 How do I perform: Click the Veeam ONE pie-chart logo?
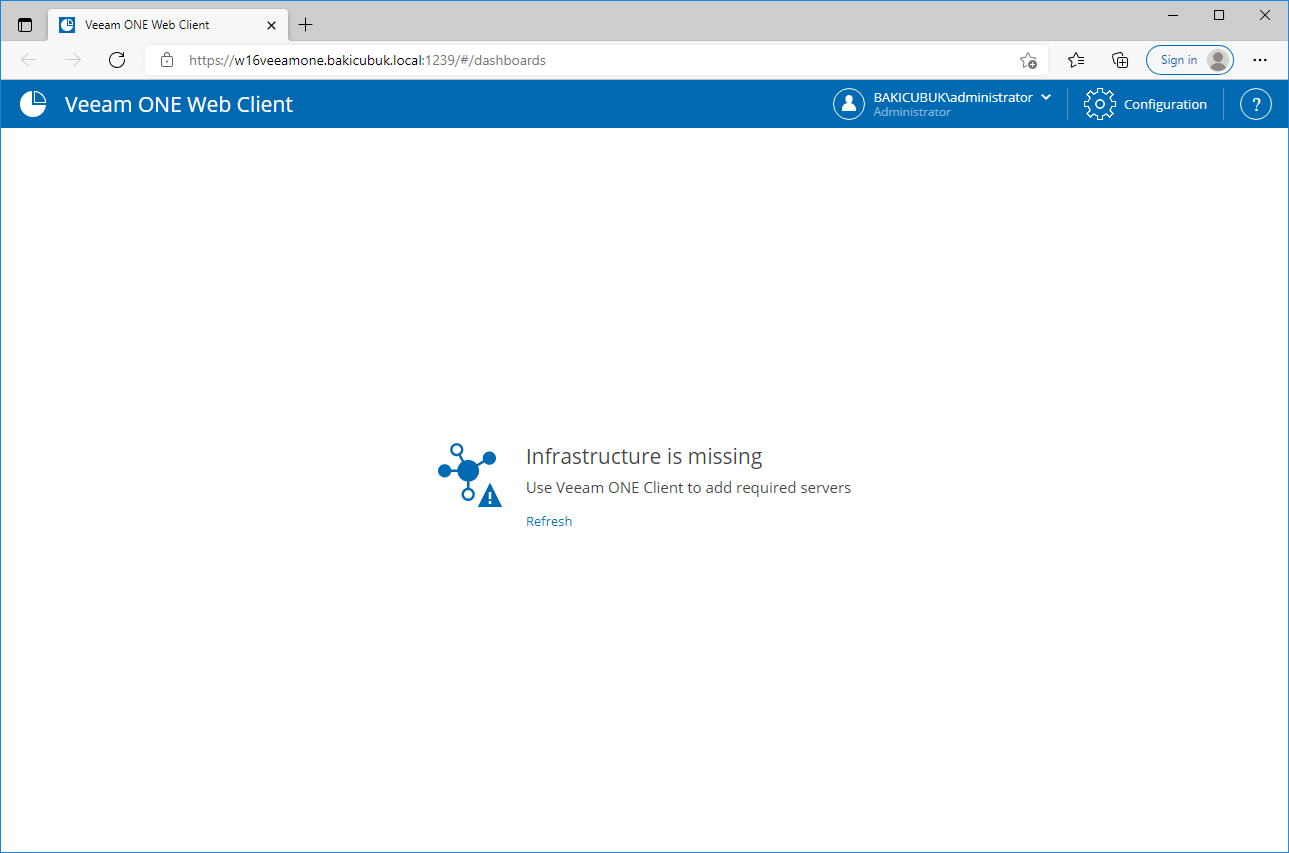coord(33,104)
